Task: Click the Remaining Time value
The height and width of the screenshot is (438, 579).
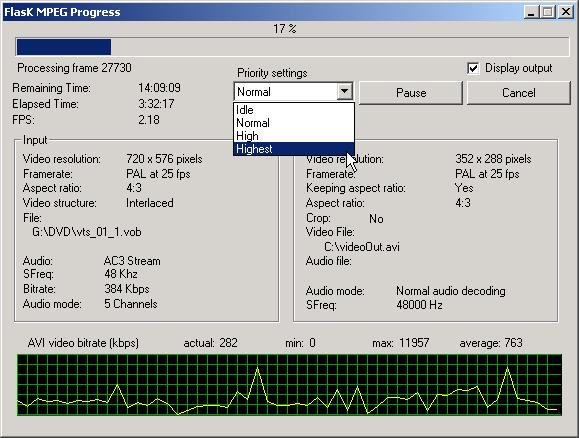Action: click(x=160, y=88)
